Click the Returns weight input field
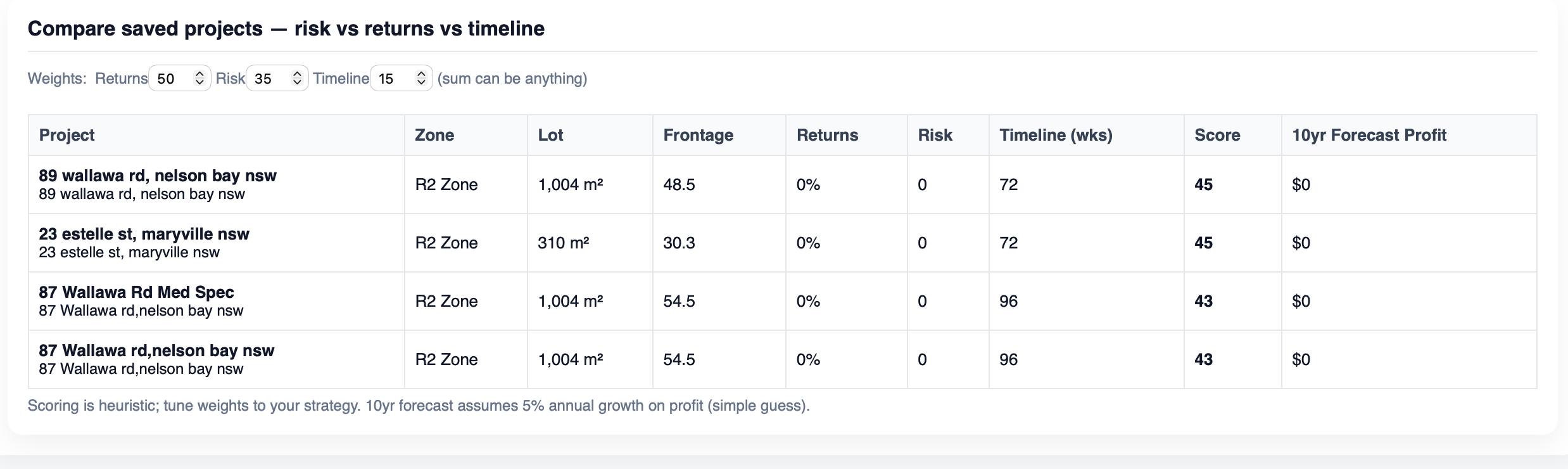The width and height of the screenshot is (1568, 469). coord(180,78)
